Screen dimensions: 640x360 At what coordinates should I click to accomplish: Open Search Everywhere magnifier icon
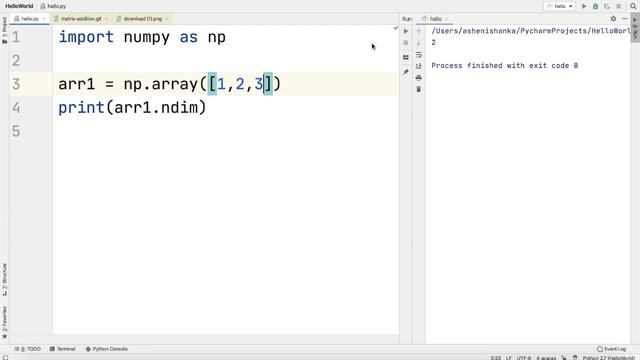pyautogui.click(x=633, y=6)
